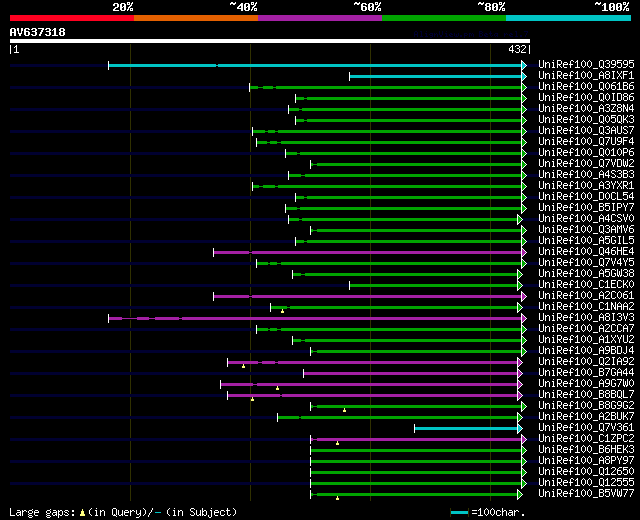The width and height of the screenshot is (640, 520).
Task: Click the AV637318 query sequence name
Action: 38,32
